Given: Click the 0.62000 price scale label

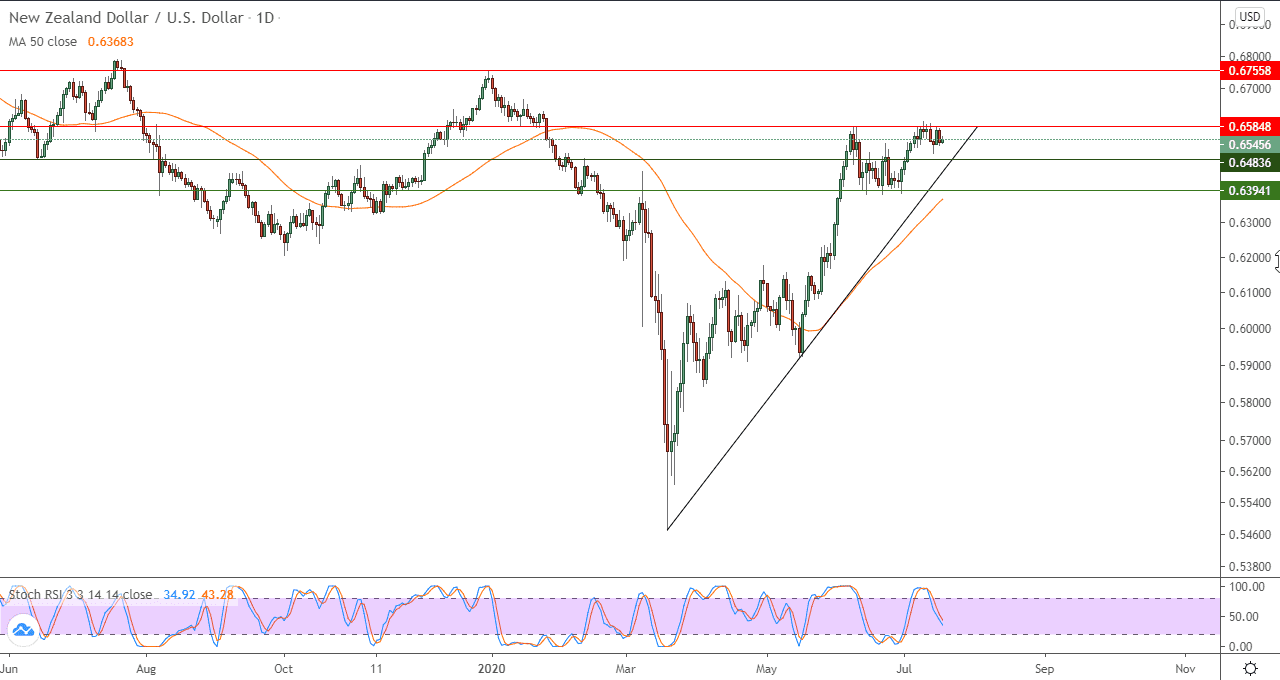Looking at the screenshot, I should 1250,258.
